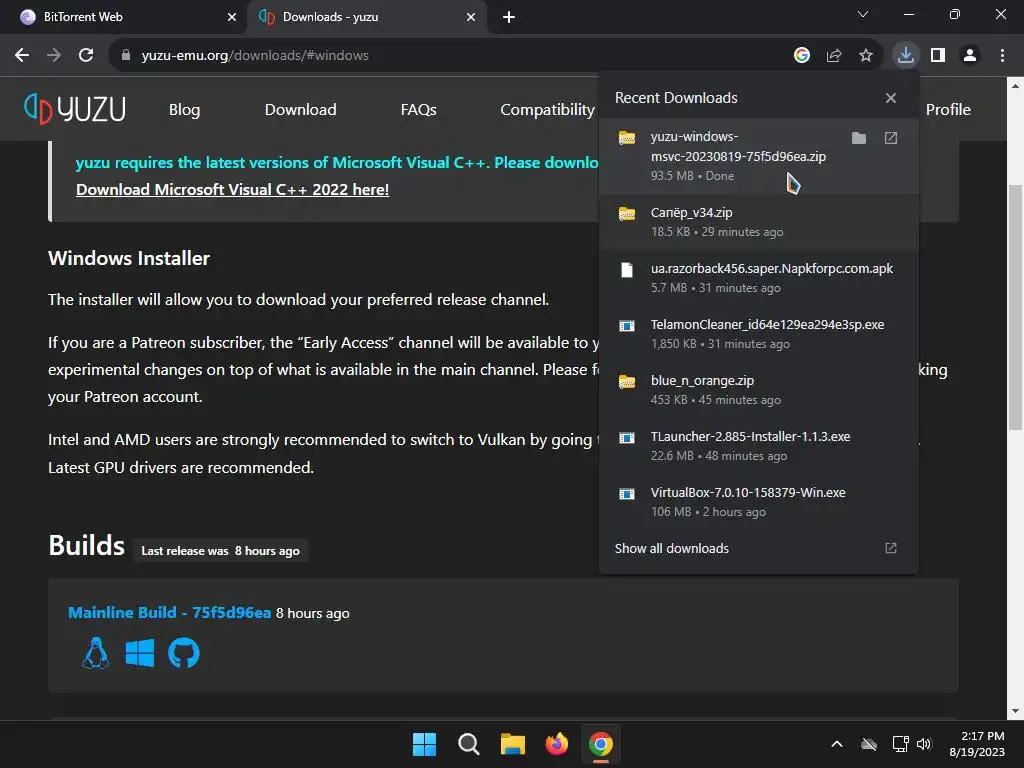Open TelamonCleaner exe download entry
Screen dimensions: 1024x768
tap(759, 334)
